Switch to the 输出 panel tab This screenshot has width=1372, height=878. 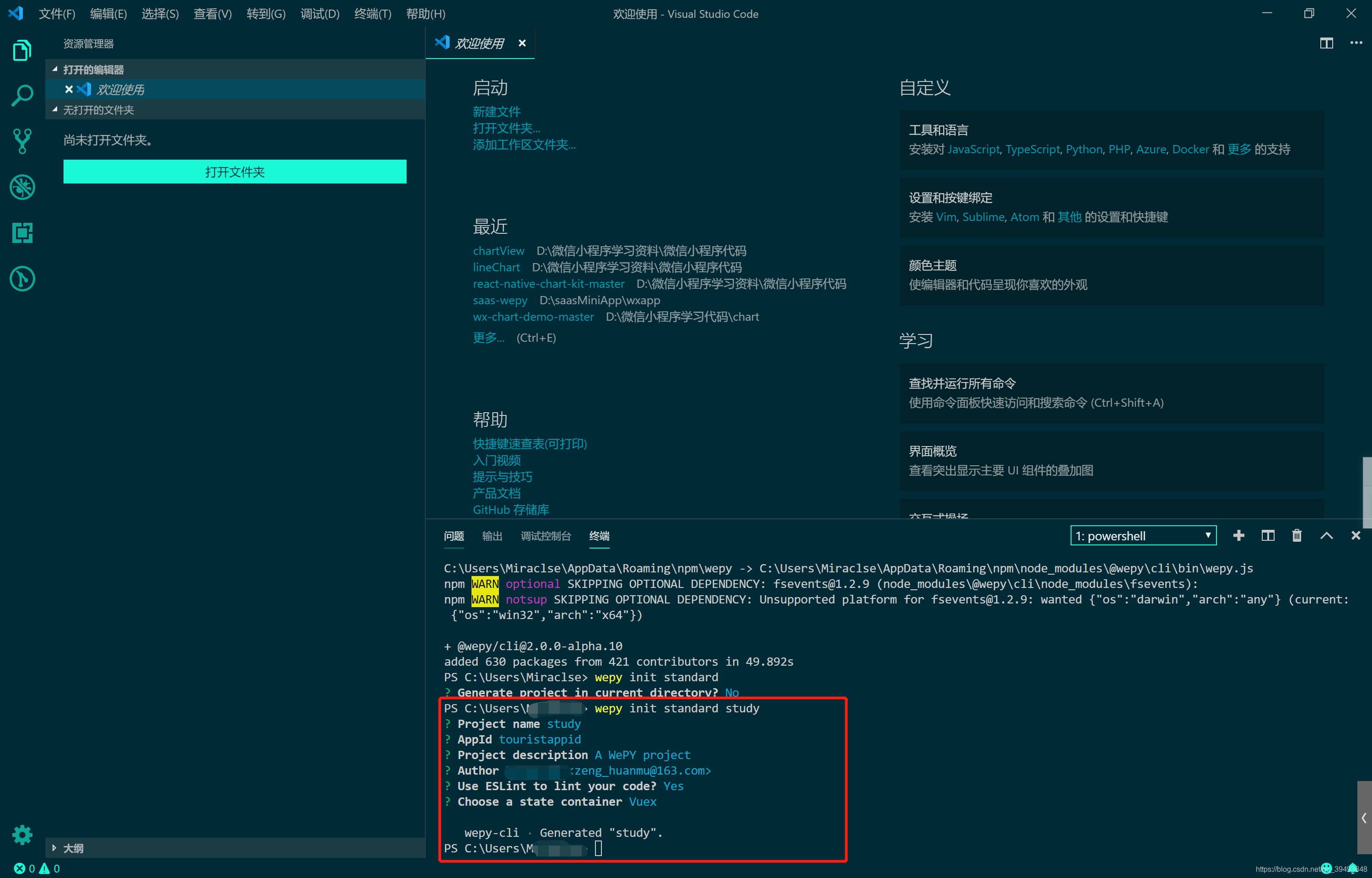(x=492, y=536)
